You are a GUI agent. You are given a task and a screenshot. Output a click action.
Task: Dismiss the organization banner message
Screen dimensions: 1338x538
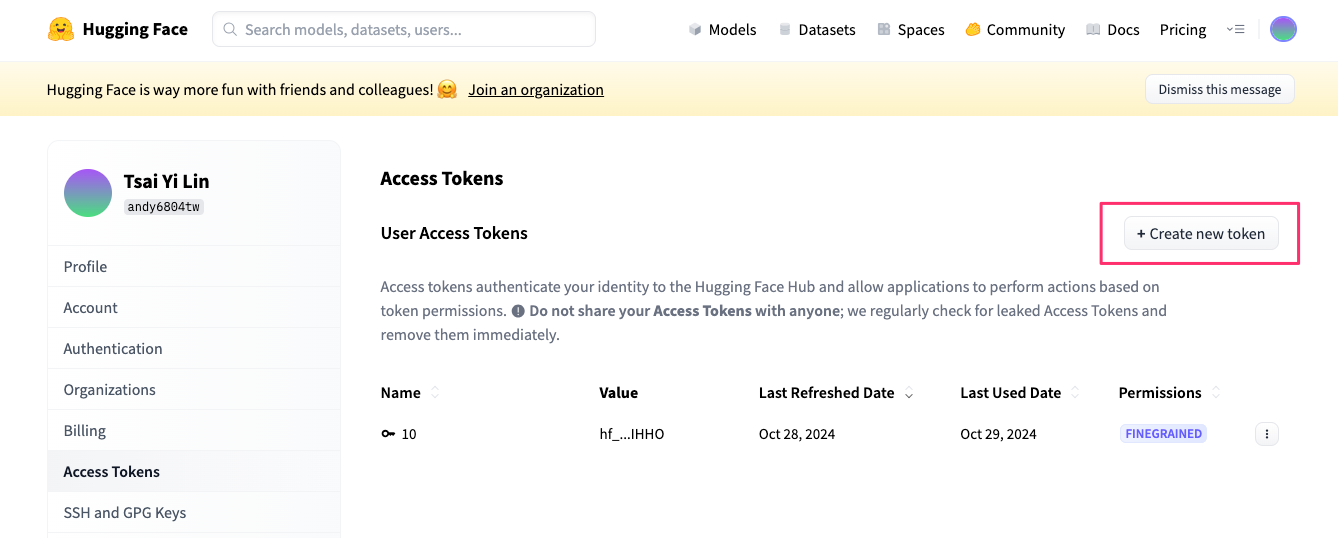pos(1219,89)
